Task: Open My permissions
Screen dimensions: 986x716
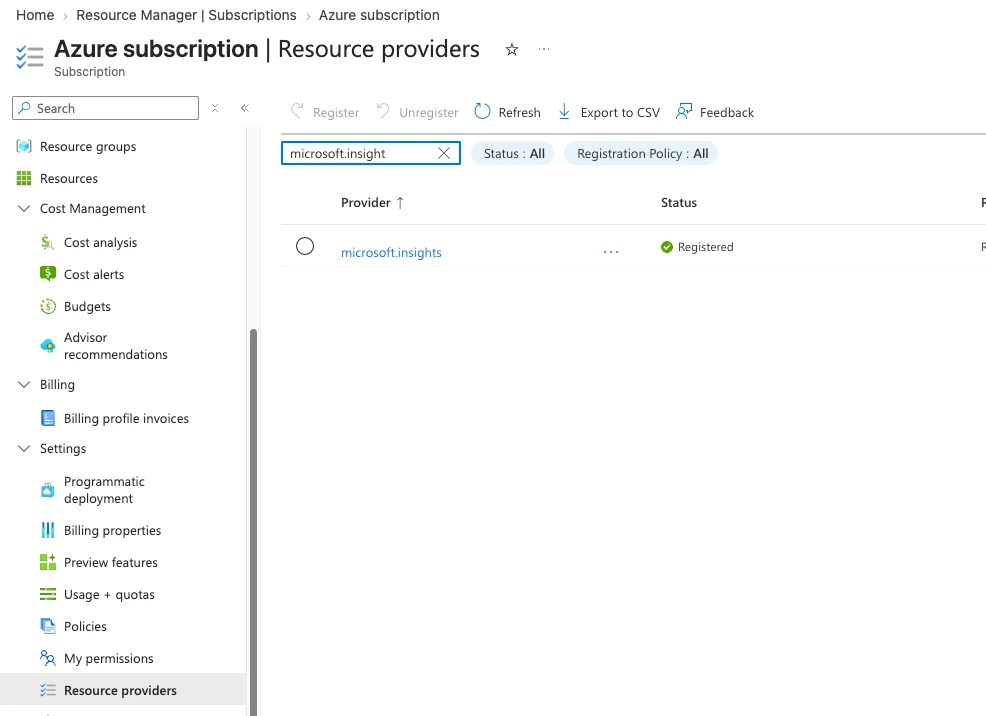Action: pyautogui.click(x=108, y=659)
